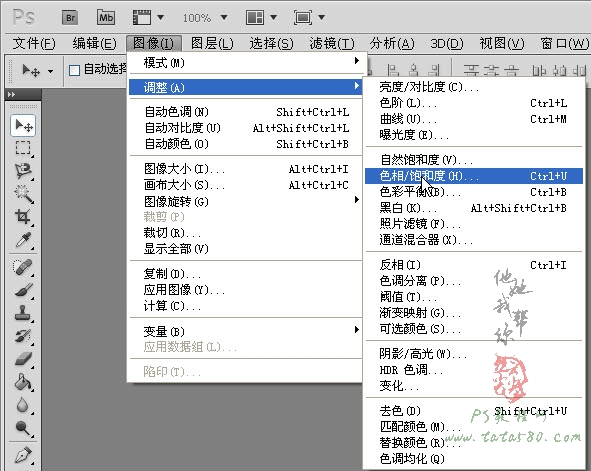The height and width of the screenshot is (471, 591).
Task: Open arrange documents dropdown arrow
Action: 274,17
